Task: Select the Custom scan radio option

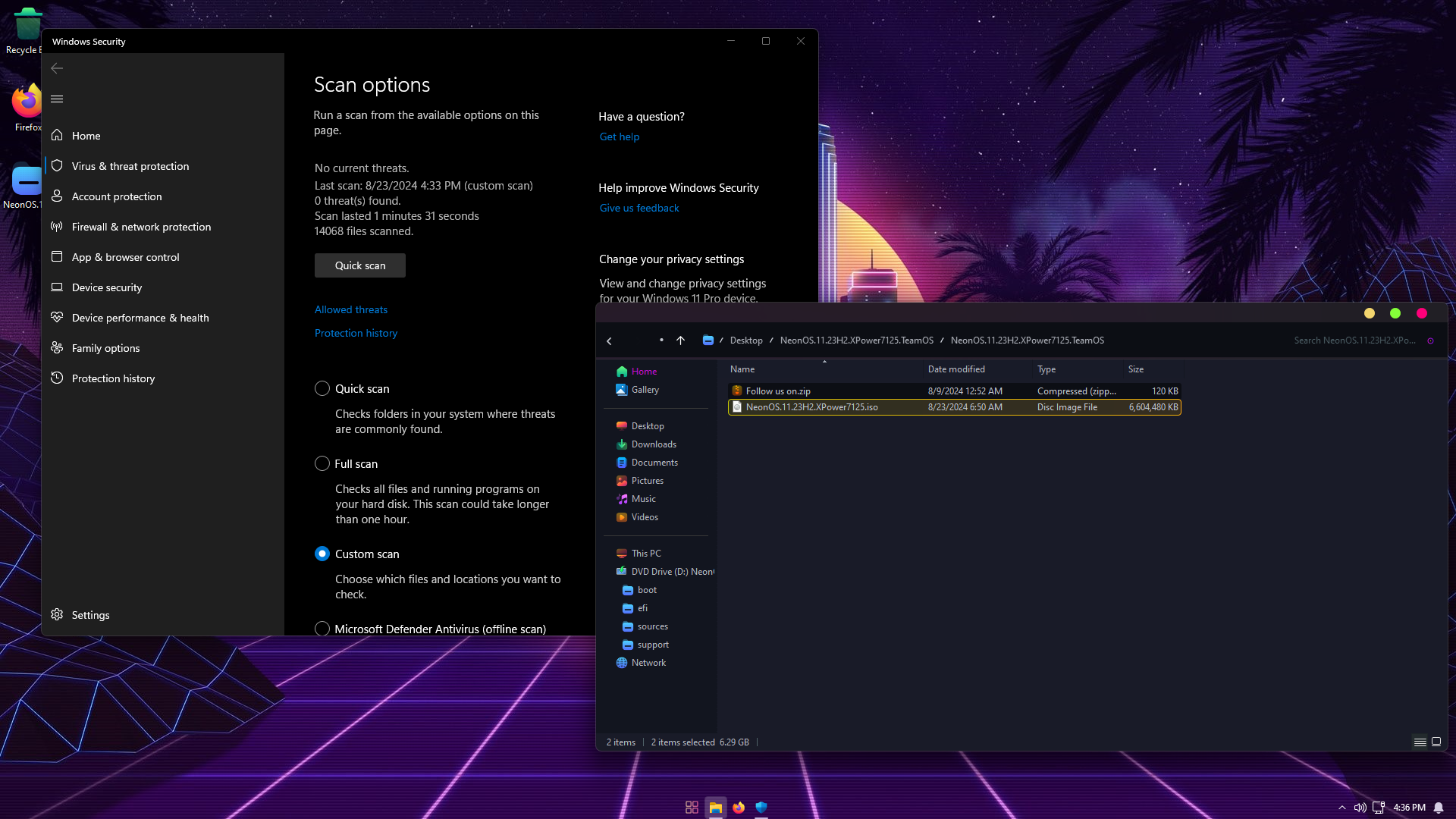Action: 322,554
